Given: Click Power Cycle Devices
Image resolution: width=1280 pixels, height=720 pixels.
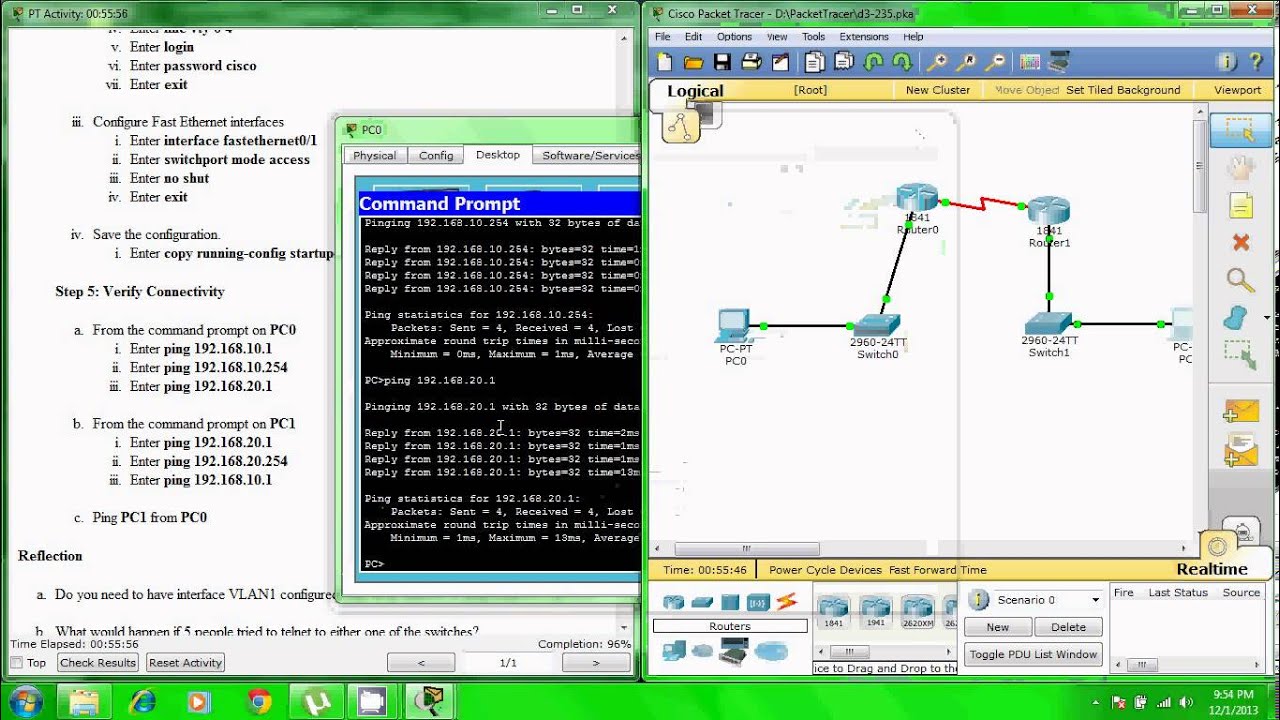Looking at the screenshot, I should (825, 570).
